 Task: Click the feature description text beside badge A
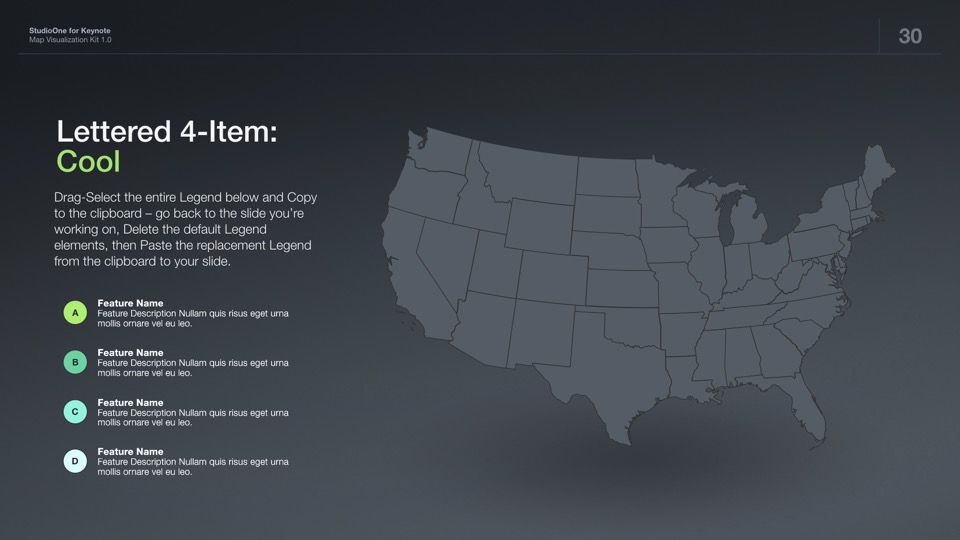[192, 319]
